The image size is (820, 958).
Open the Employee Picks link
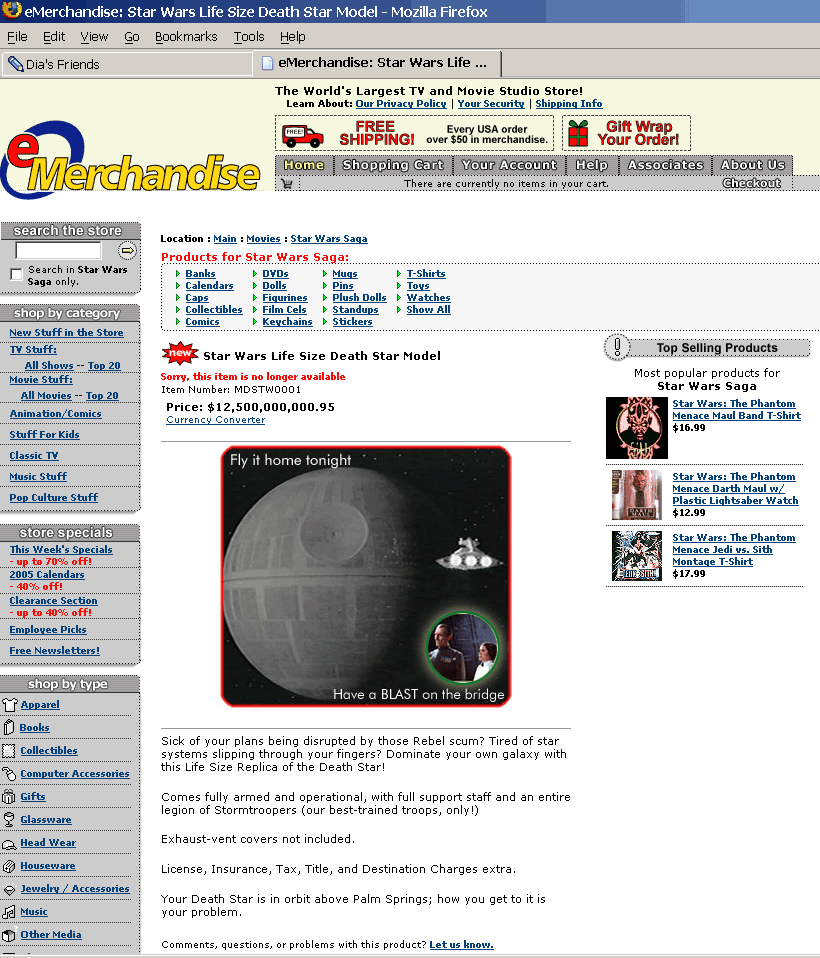click(48, 630)
